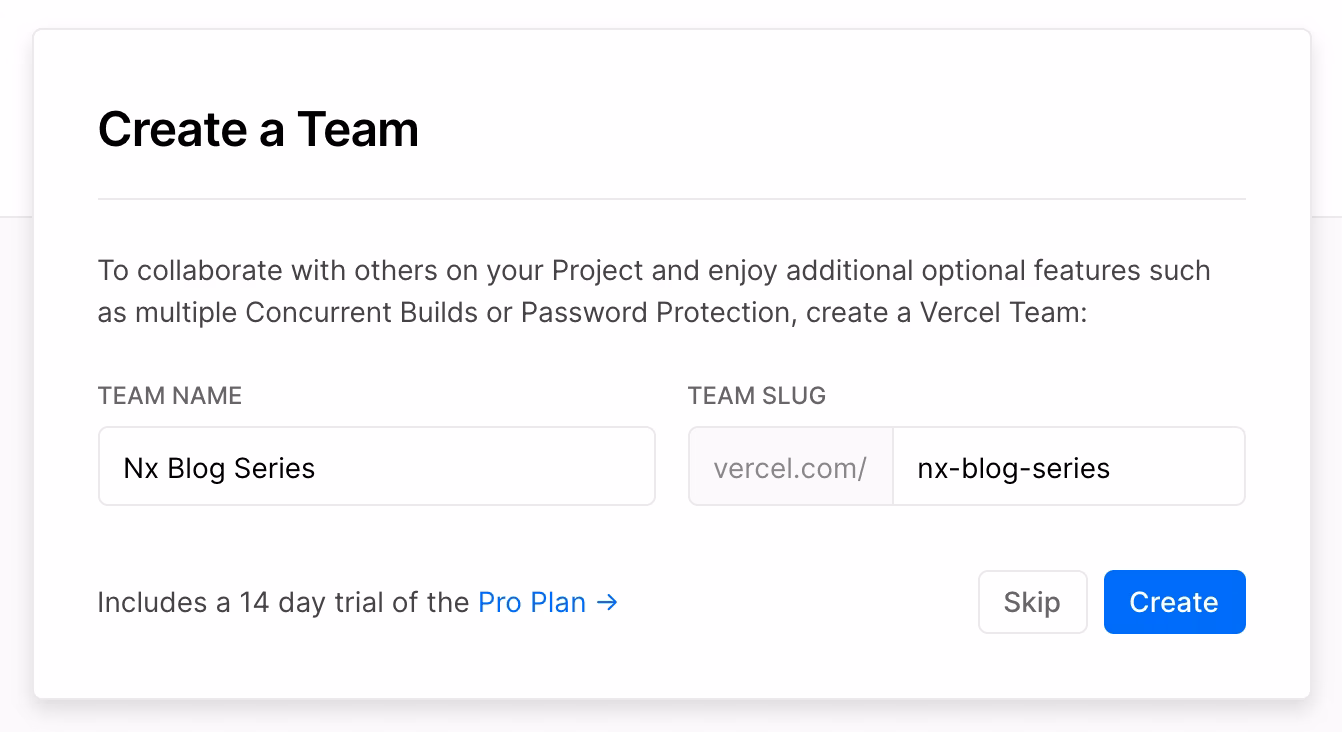Click into the Team Slug input
1342x732 pixels.
(x=1068, y=467)
